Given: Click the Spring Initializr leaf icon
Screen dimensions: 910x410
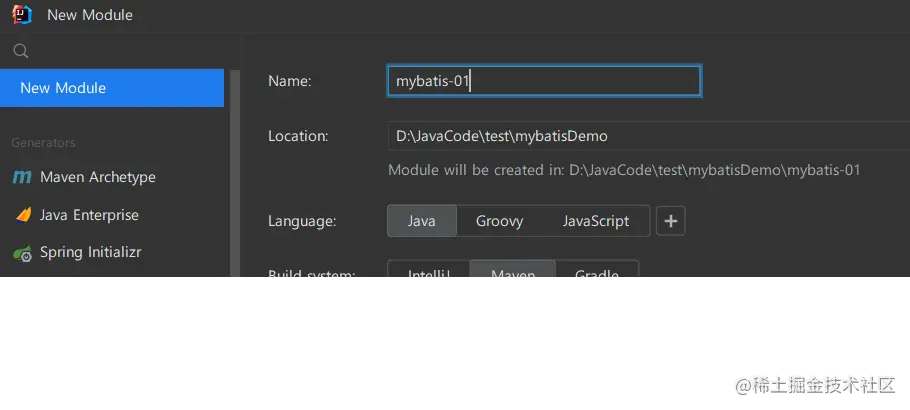Looking at the screenshot, I should pyautogui.click(x=23, y=253).
